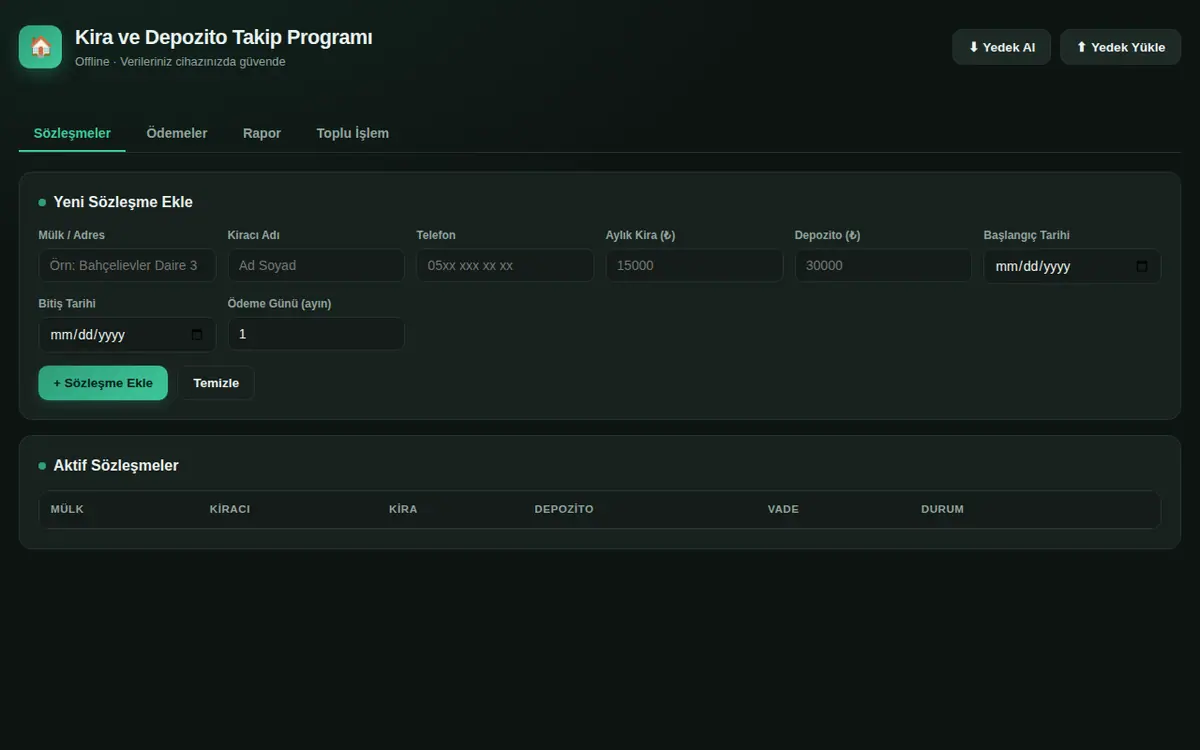Click the DURUM column header
Screen dimensions: 1200x750
pos(942,509)
